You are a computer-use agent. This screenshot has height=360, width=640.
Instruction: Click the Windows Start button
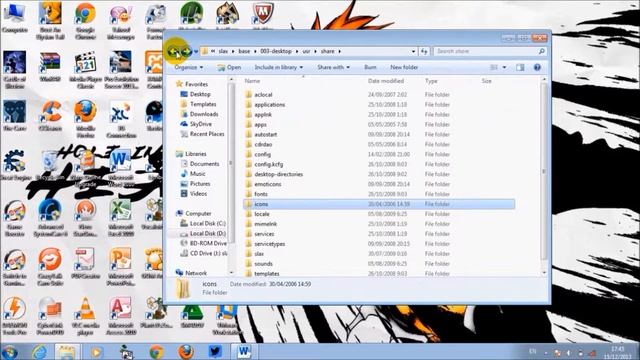point(9,352)
